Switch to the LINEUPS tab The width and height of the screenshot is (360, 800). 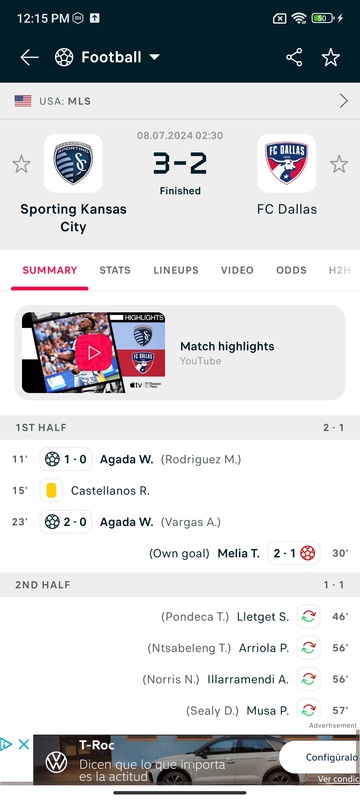point(176,270)
